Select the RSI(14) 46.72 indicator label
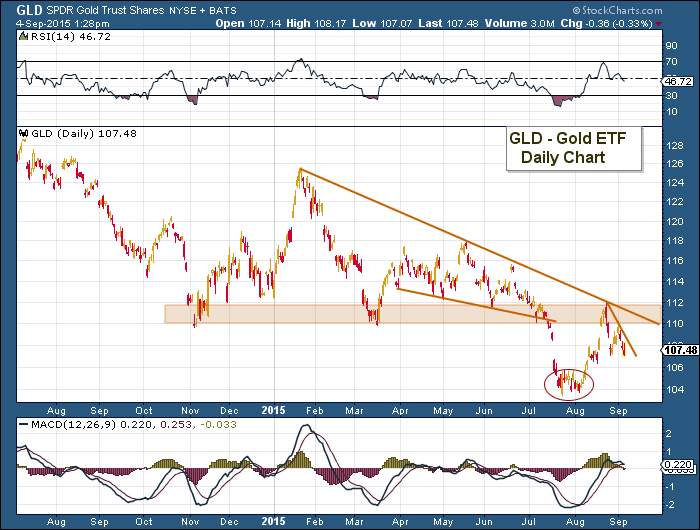Viewport: 700px width, 530px height. tap(70, 37)
